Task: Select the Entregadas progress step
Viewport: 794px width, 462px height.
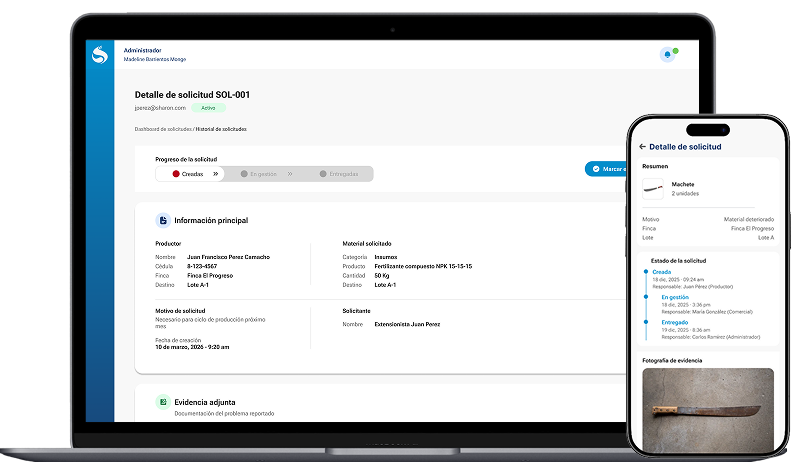Action: 340,174
